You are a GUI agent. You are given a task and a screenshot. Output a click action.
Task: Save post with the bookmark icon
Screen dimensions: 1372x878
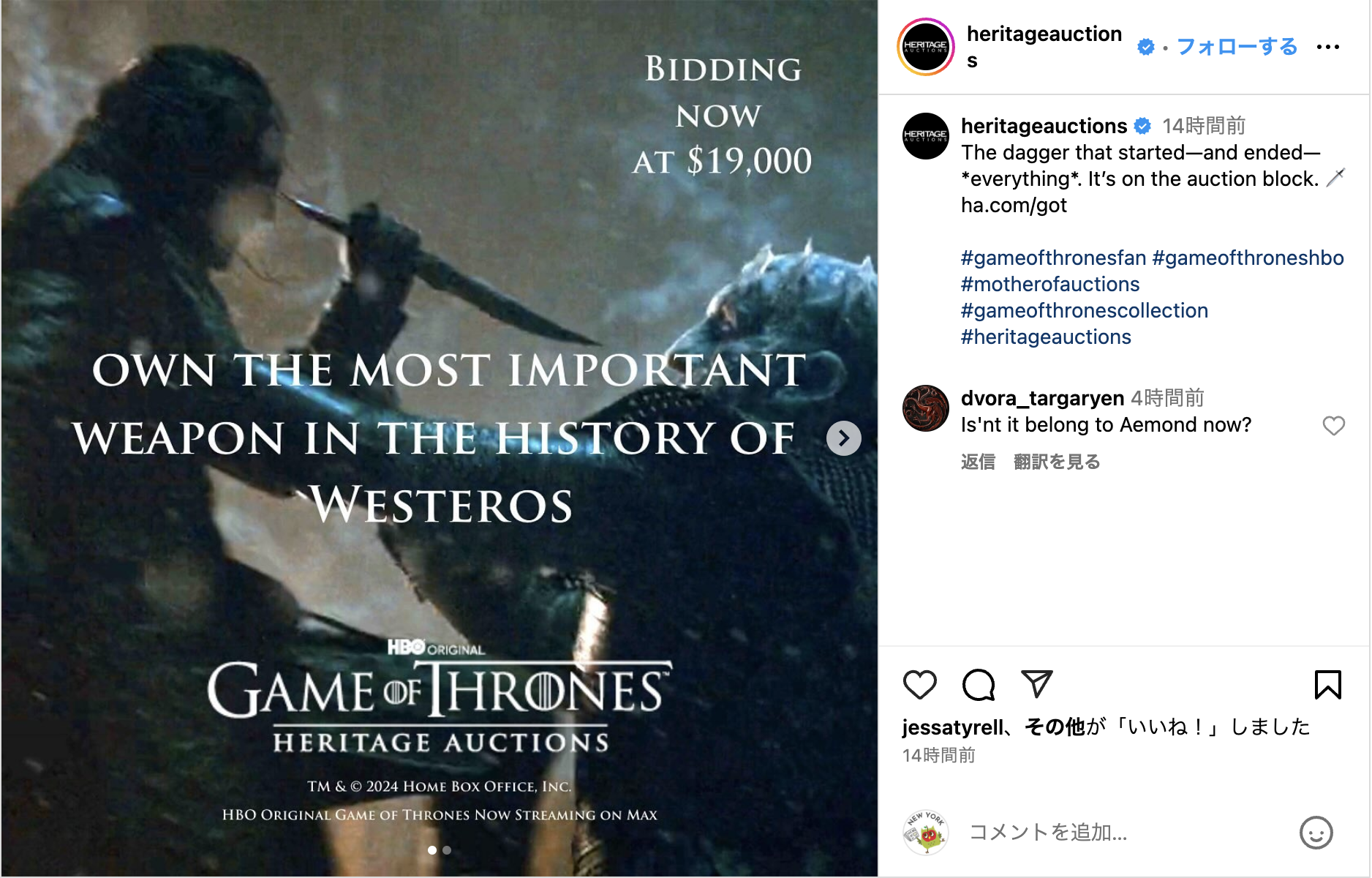point(1327,685)
